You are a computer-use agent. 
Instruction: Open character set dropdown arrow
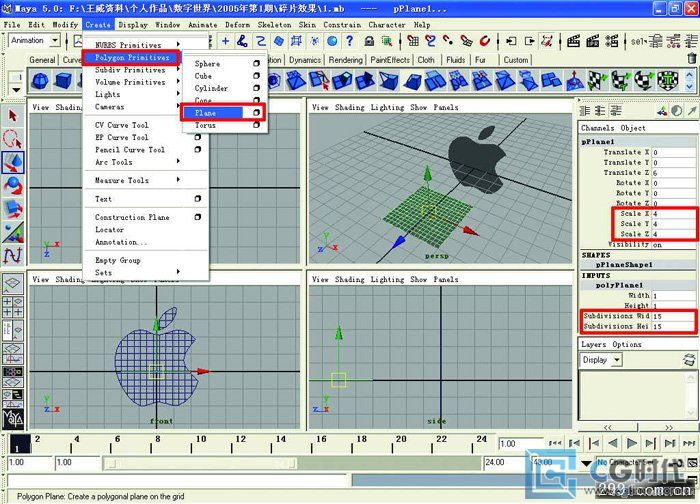tap(586, 463)
